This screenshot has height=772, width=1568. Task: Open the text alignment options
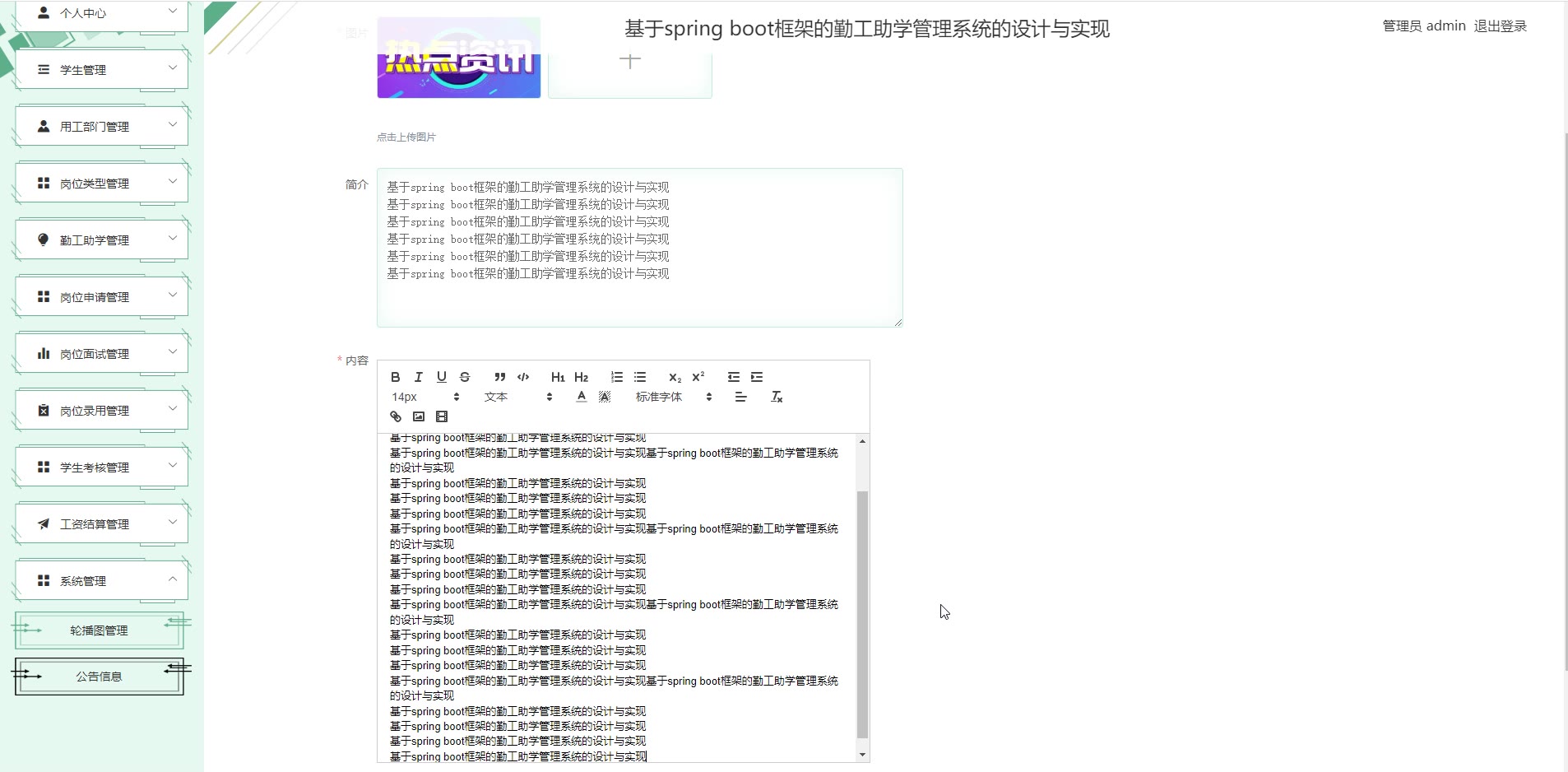pos(741,397)
